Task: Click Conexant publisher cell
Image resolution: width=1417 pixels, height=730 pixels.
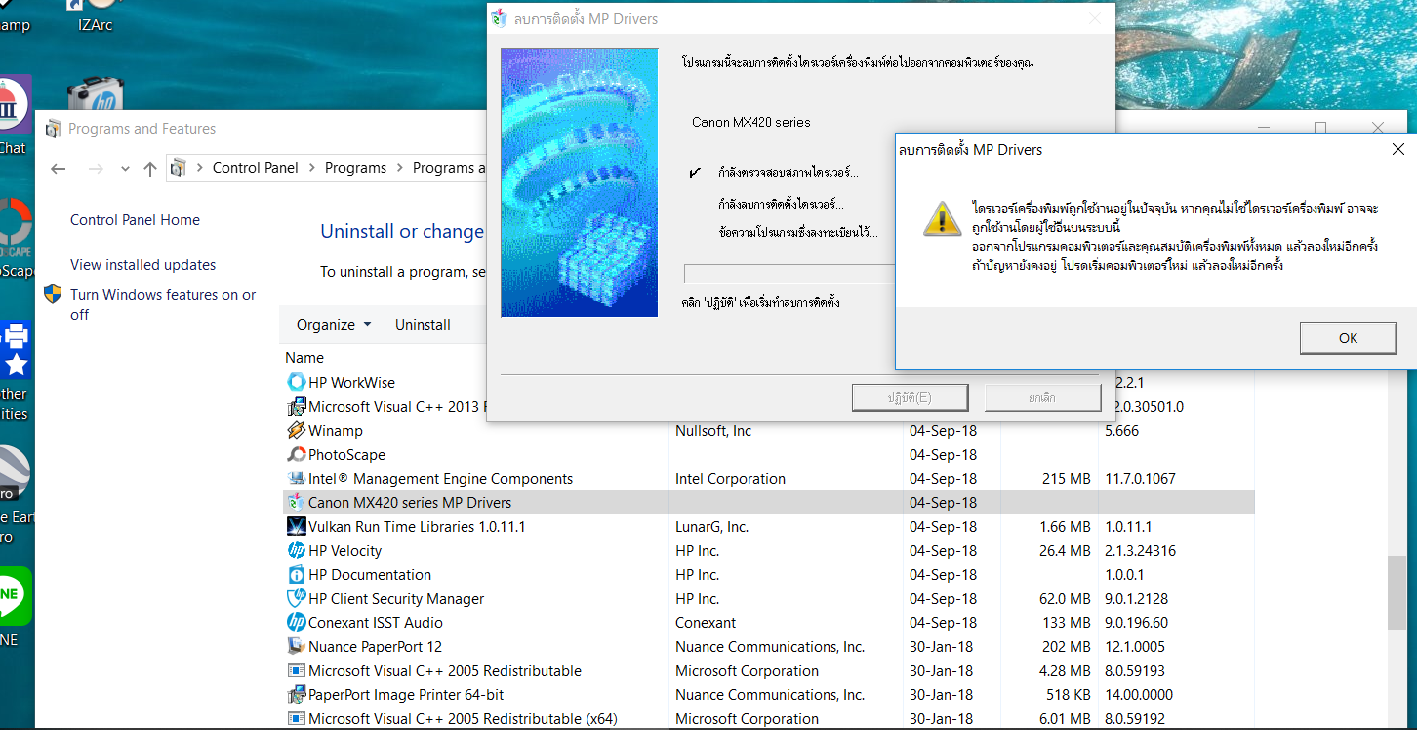Action: pyautogui.click(x=705, y=622)
